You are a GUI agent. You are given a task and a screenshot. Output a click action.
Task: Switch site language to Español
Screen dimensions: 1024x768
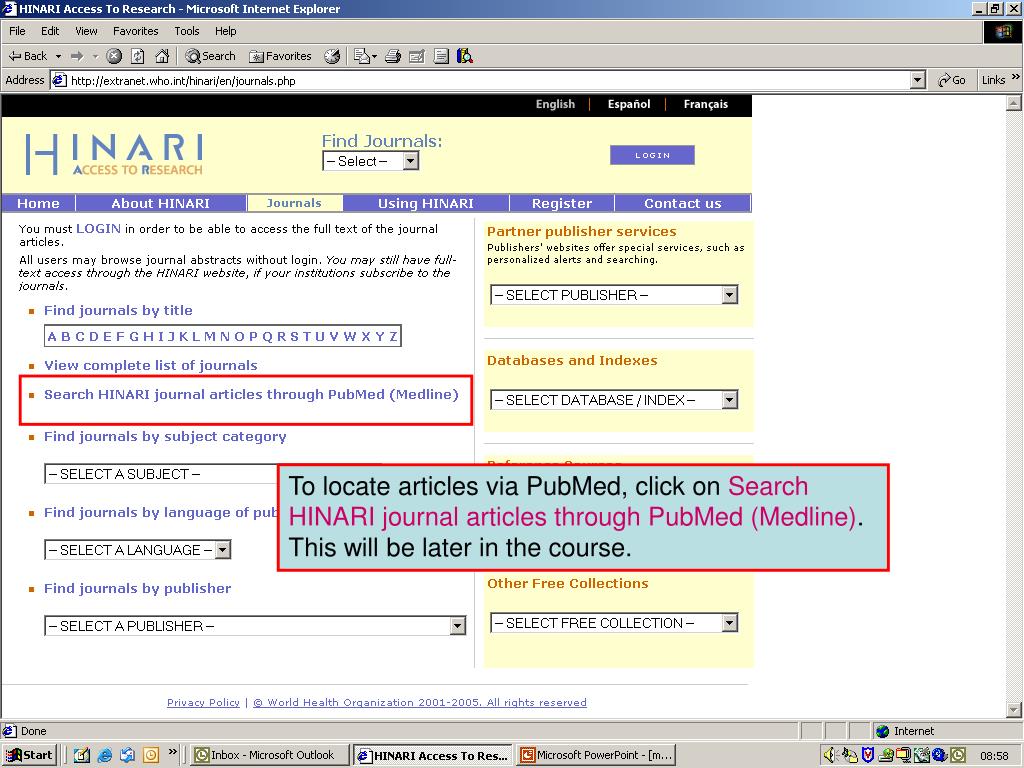pos(629,104)
